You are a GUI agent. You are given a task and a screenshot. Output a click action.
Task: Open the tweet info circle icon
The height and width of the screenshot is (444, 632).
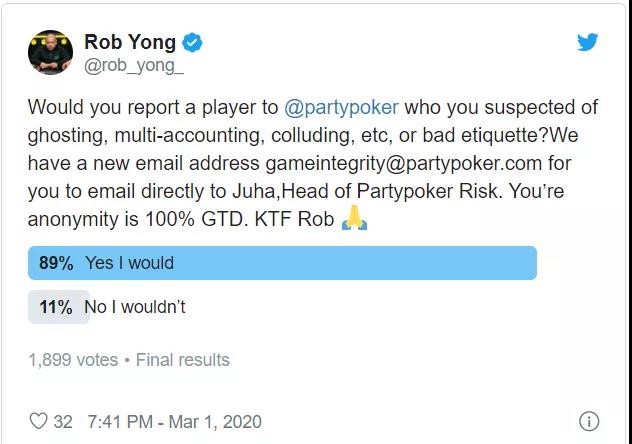point(589,421)
